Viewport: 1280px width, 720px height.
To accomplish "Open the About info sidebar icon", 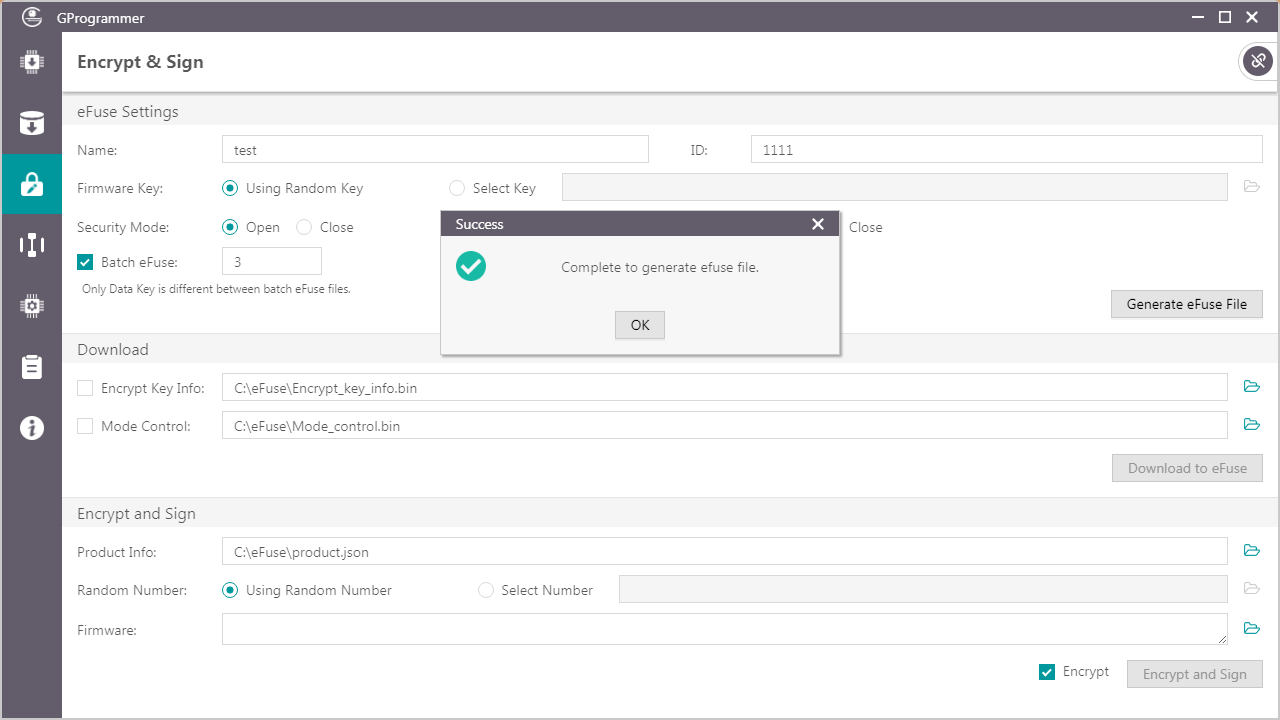I will click(x=31, y=428).
